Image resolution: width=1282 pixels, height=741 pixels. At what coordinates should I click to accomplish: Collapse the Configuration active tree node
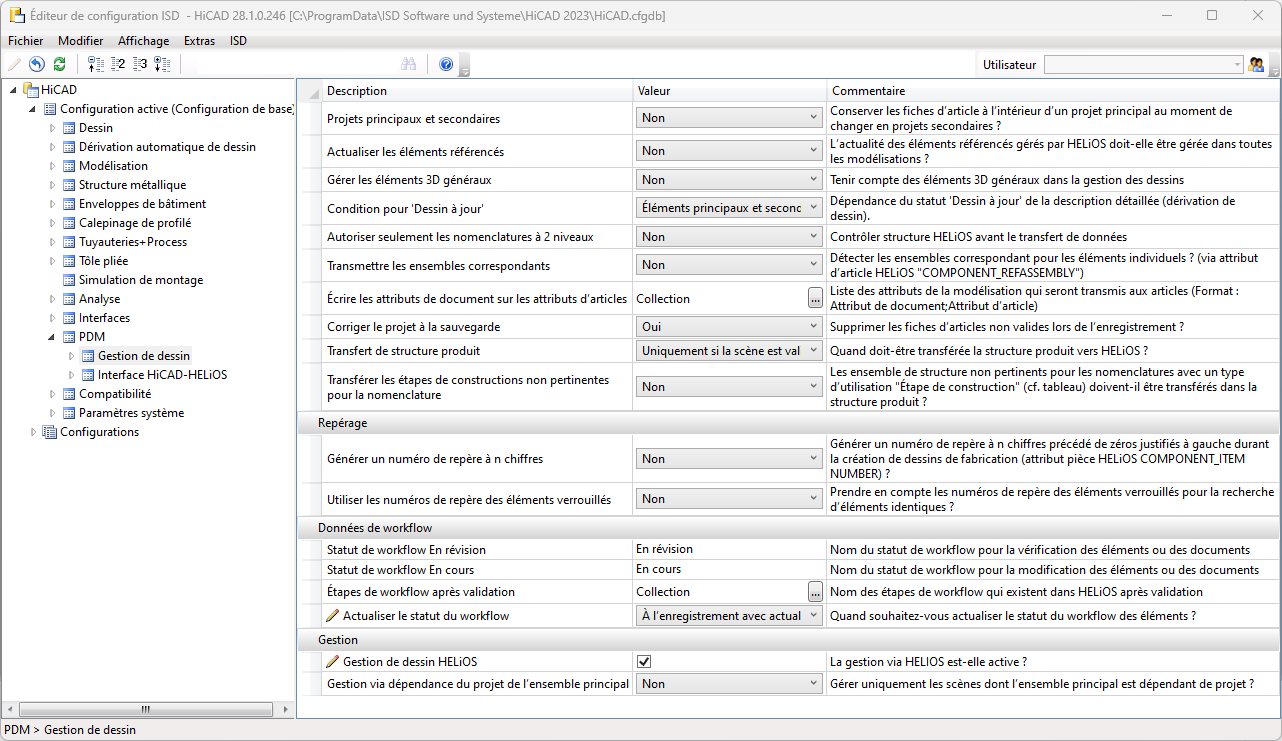[34, 109]
